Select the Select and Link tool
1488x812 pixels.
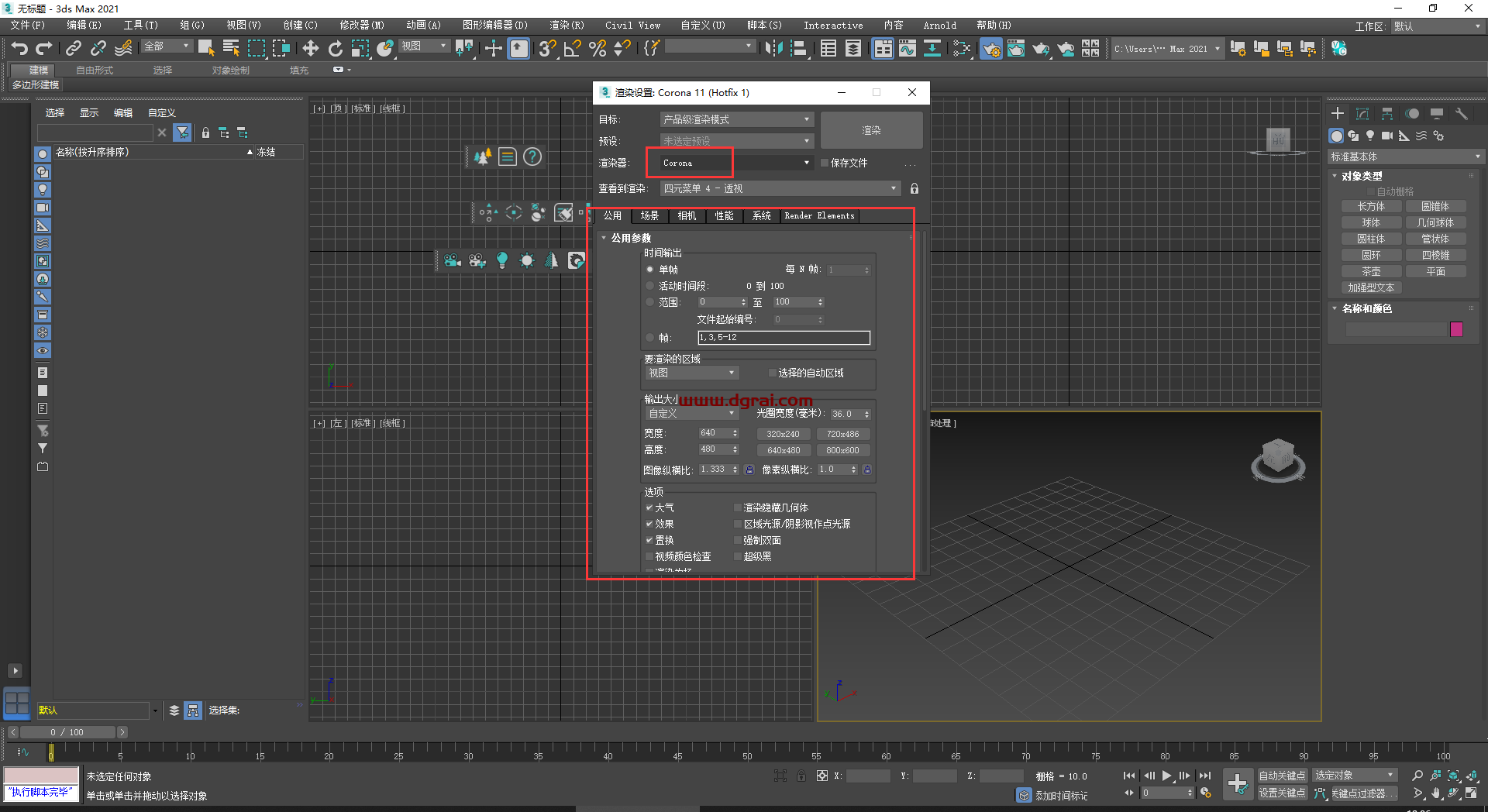coord(74,49)
